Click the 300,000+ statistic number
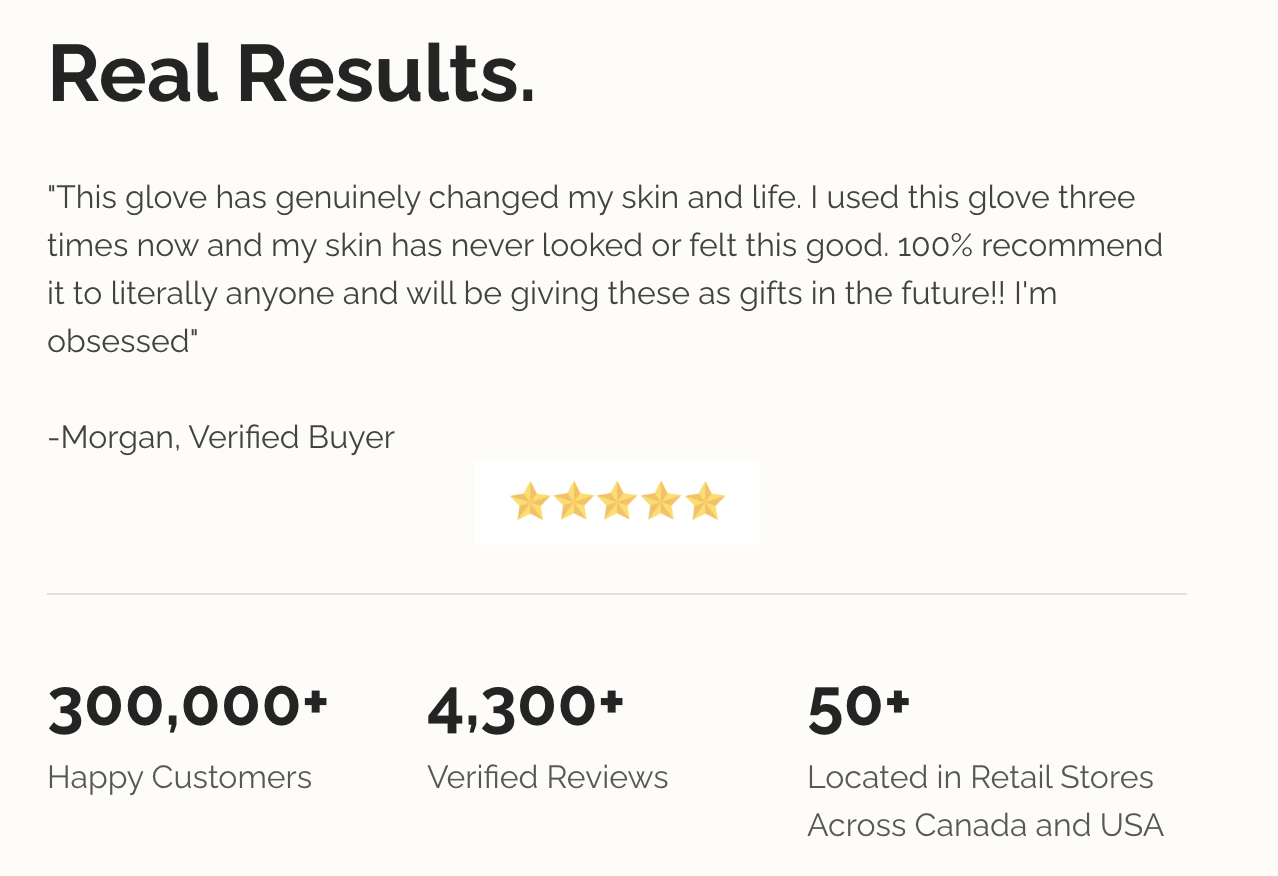Screen dimensions: 1278x876 coord(188,709)
